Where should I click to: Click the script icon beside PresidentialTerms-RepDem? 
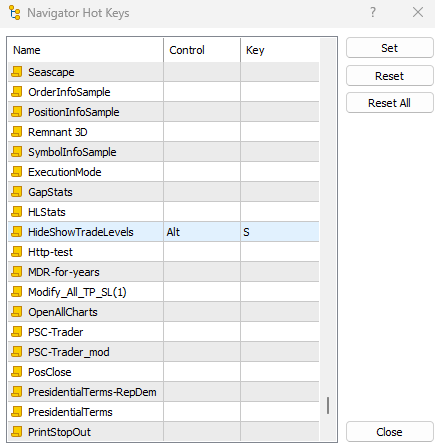(x=17, y=392)
